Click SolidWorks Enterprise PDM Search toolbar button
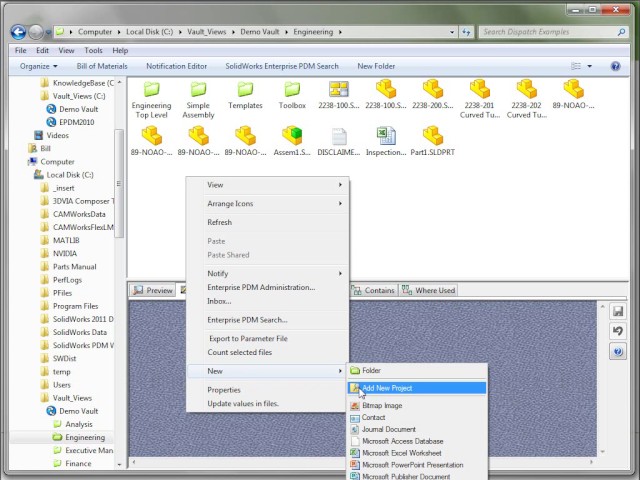This screenshot has height=480, width=640. 282,66
